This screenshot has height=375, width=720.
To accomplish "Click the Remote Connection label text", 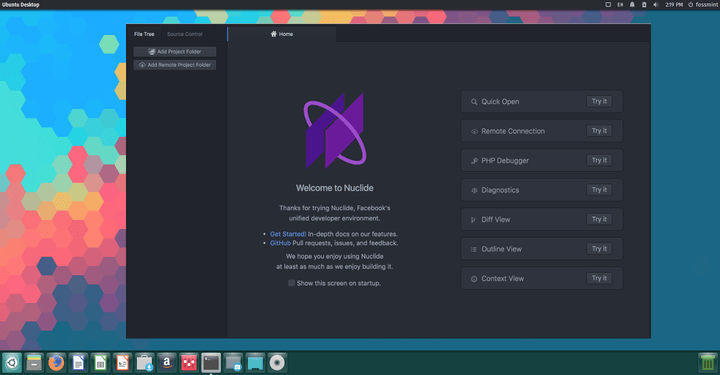I will click(513, 131).
